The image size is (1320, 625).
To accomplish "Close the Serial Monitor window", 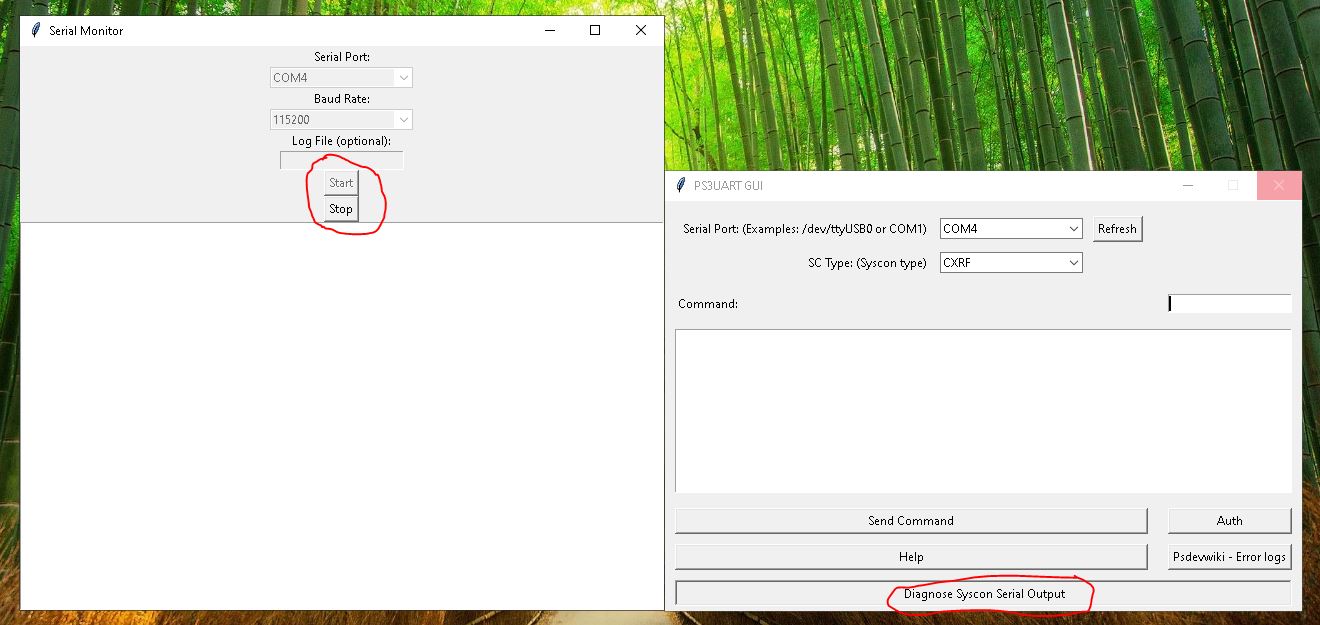I will pos(641,30).
